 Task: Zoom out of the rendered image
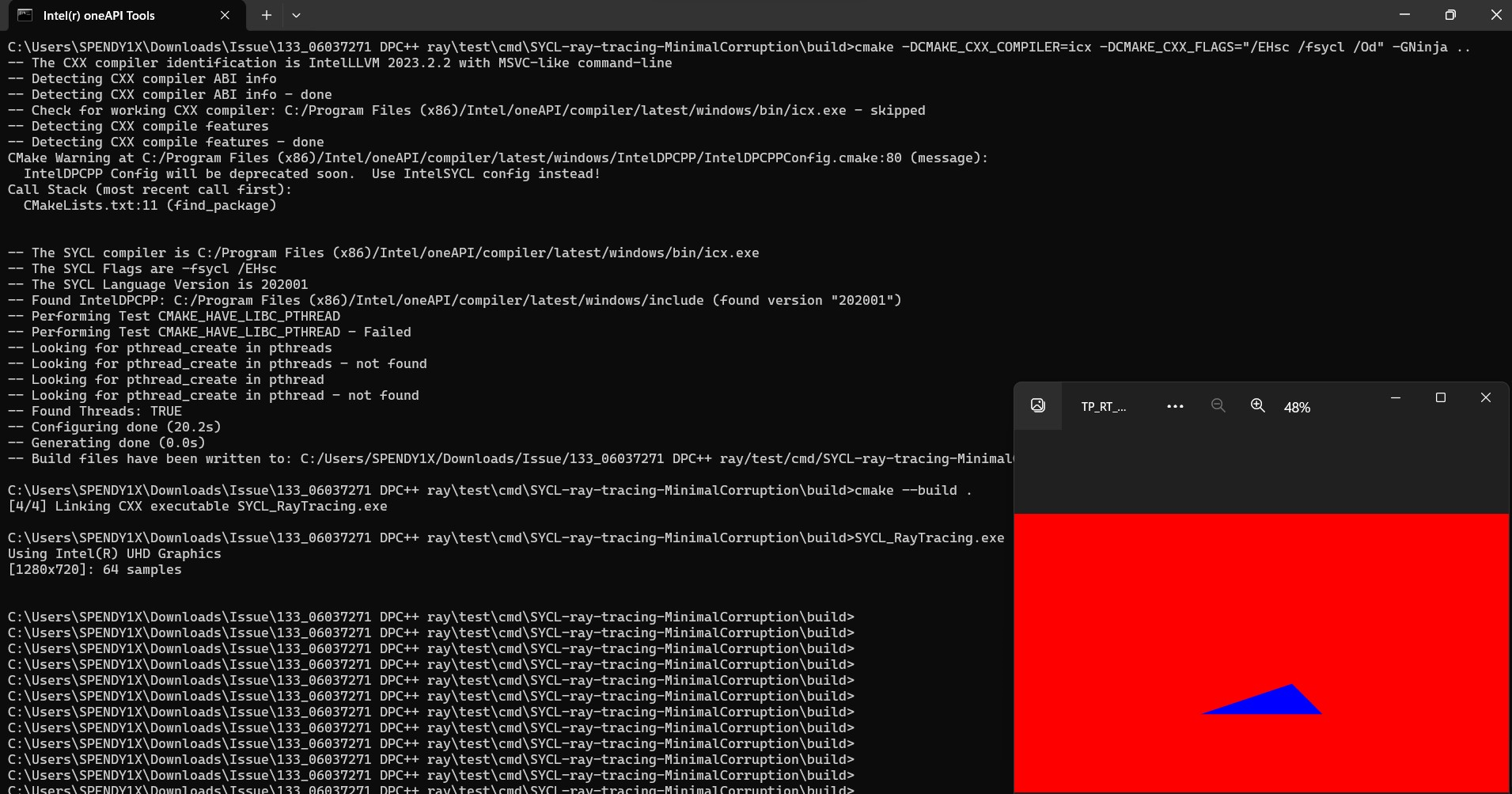(1218, 406)
